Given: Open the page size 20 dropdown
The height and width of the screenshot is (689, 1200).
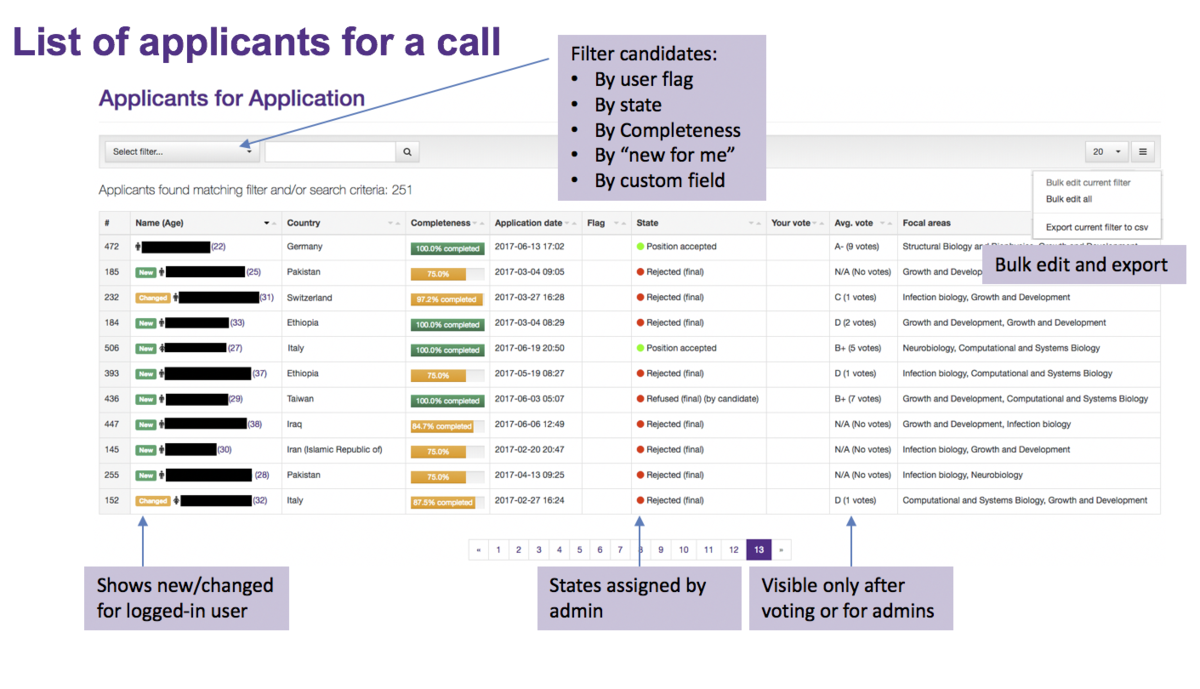Looking at the screenshot, I should (x=1106, y=152).
